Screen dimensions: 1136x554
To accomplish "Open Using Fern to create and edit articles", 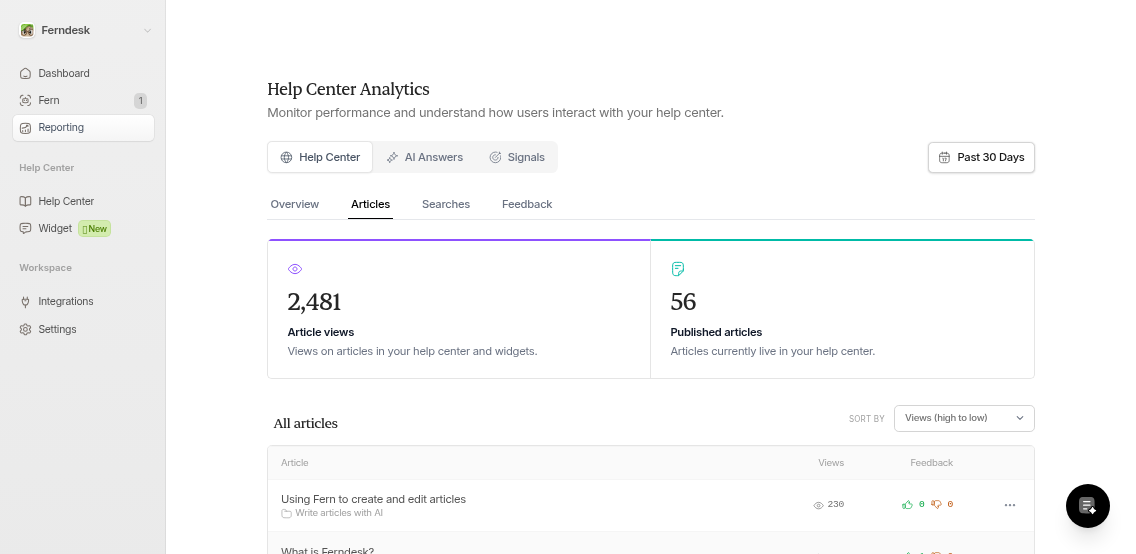I will pyautogui.click(x=373, y=499).
